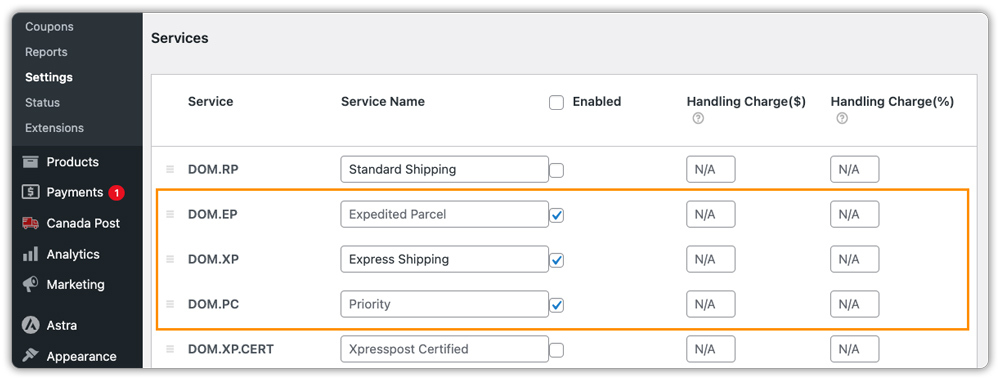
Task: Click the drag handle for DOM.PC row
Action: coord(170,304)
